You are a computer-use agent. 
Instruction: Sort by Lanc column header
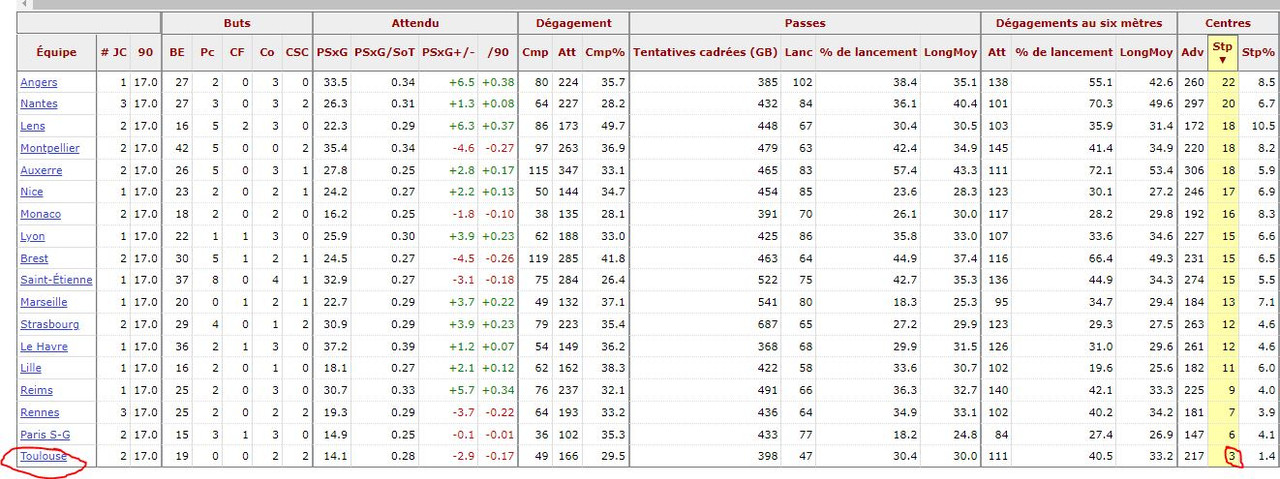799,52
